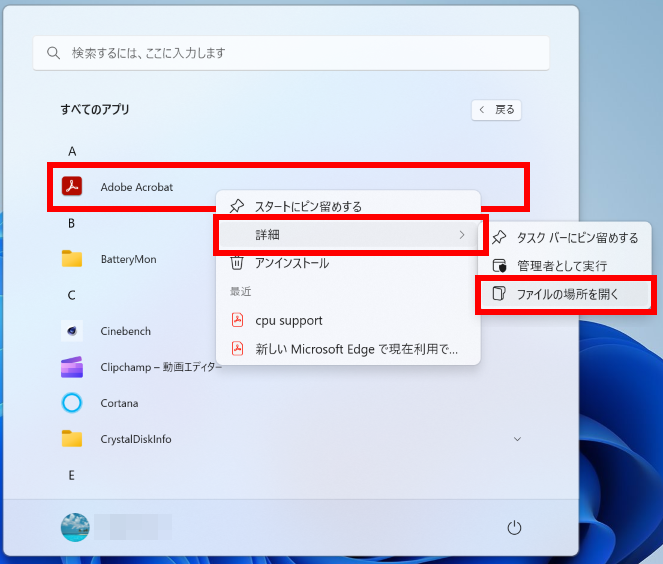Click the user profile avatar

[x=75, y=527]
